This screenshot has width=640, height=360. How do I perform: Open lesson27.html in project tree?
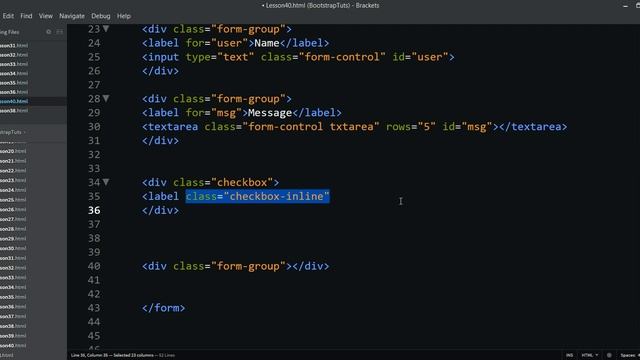pos(13,219)
